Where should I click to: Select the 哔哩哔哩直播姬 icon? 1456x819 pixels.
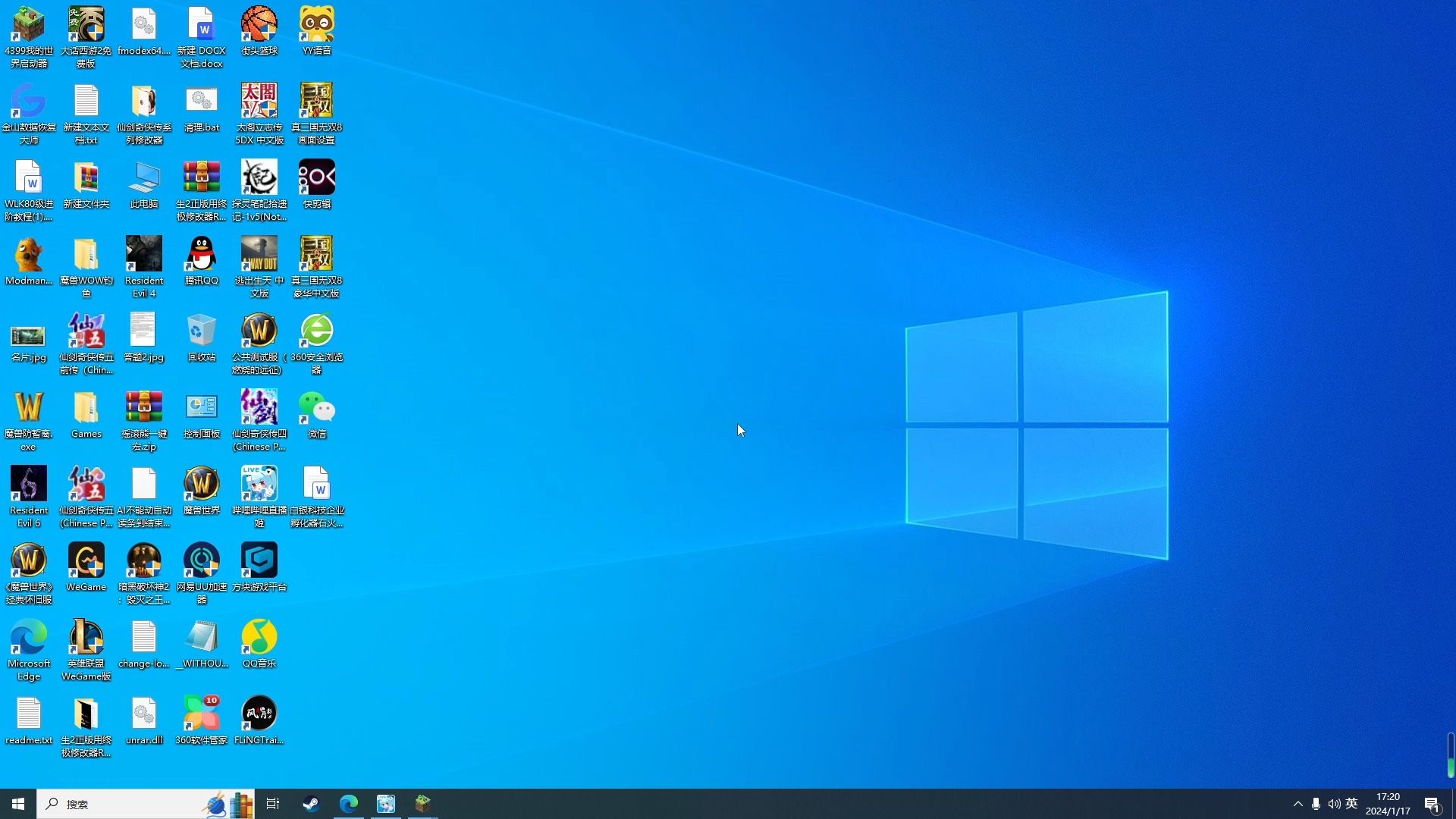point(259,496)
